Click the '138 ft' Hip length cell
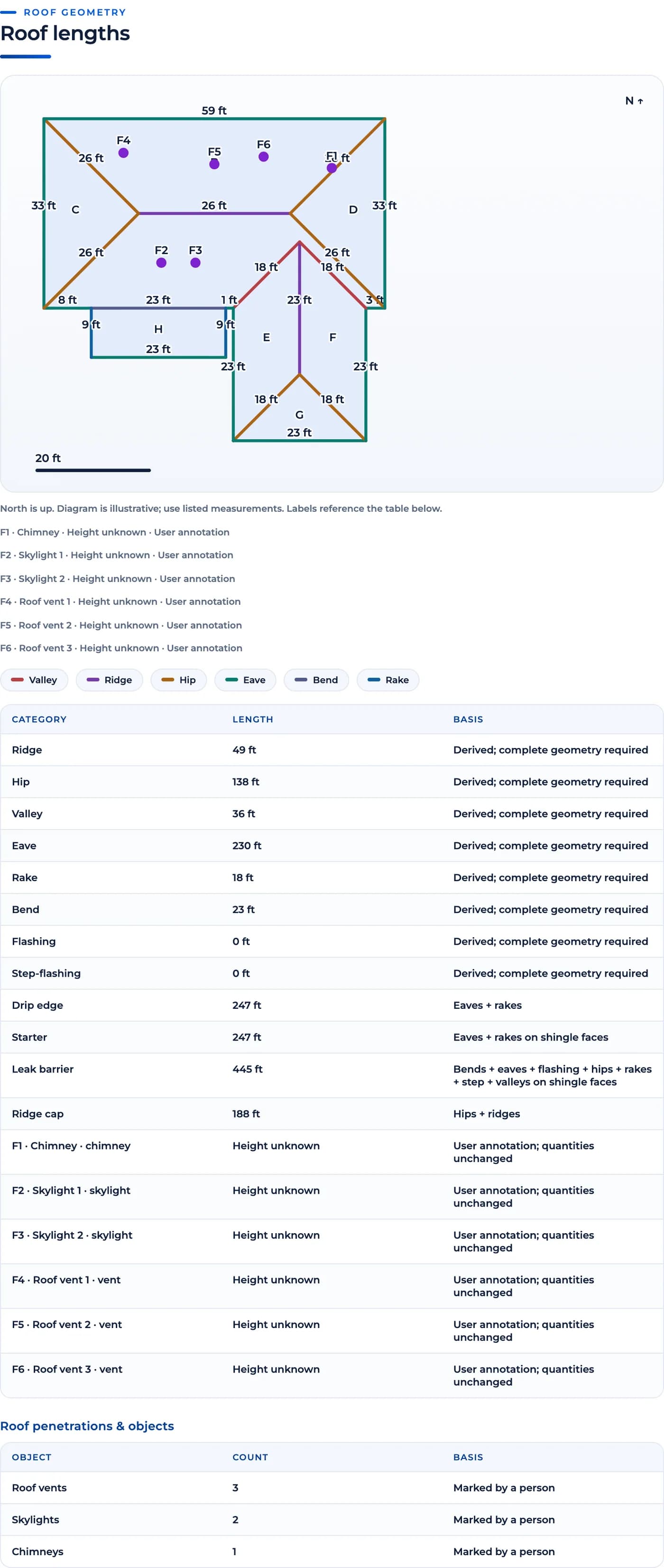Image resolution: width=664 pixels, height=1568 pixels. [246, 782]
